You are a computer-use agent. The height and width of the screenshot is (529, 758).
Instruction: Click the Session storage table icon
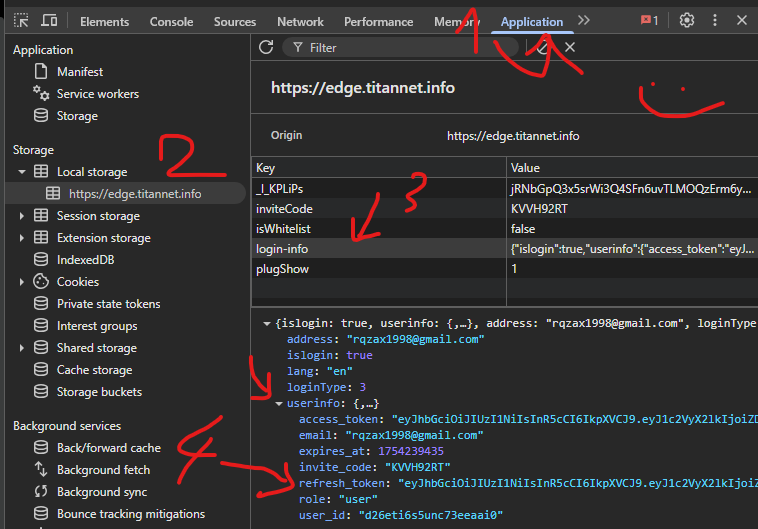click(41, 215)
